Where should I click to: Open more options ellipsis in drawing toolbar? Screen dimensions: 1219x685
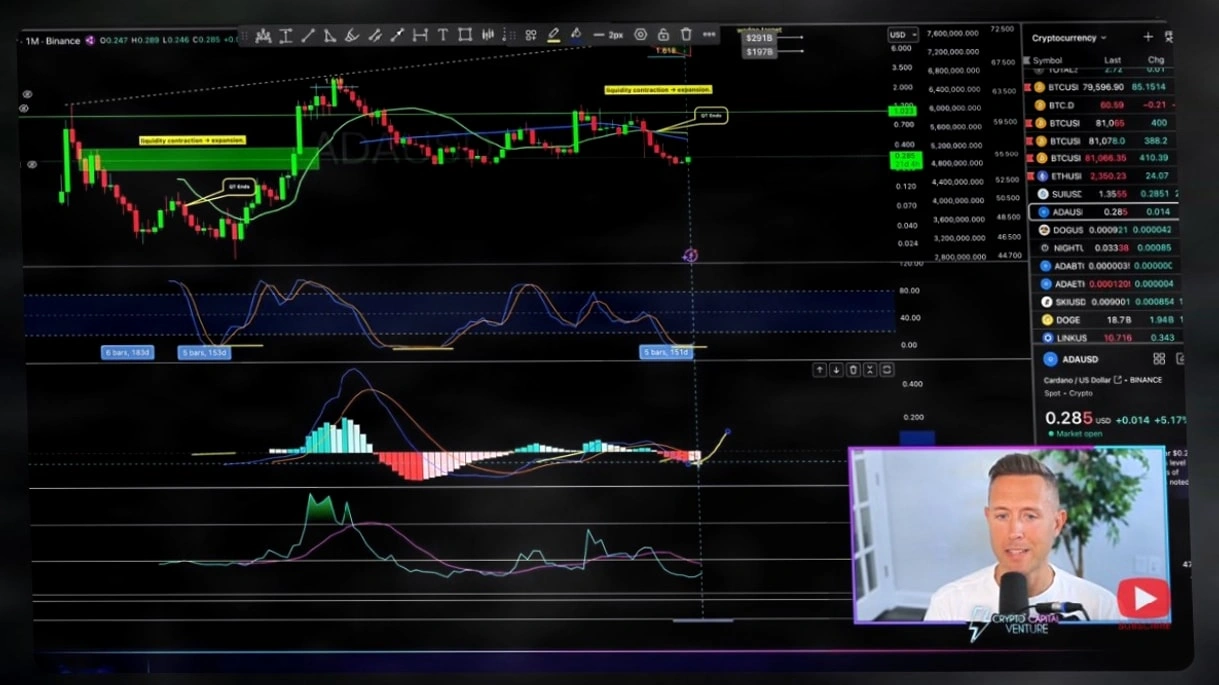pos(709,35)
